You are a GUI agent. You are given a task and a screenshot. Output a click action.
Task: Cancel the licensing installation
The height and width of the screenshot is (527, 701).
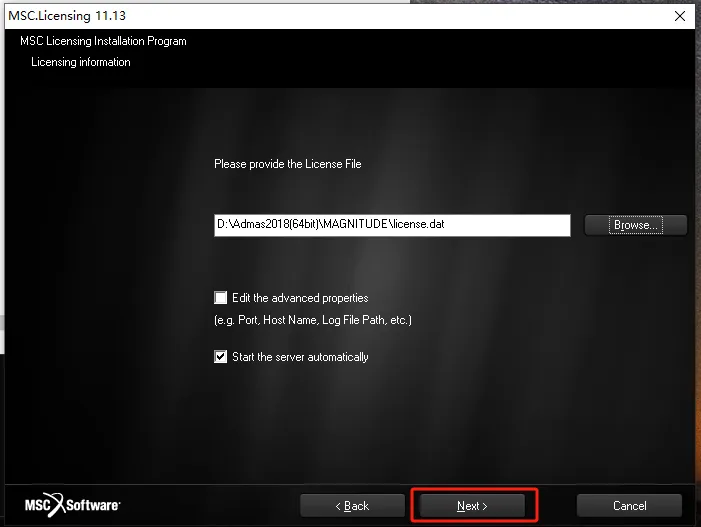pos(629,506)
